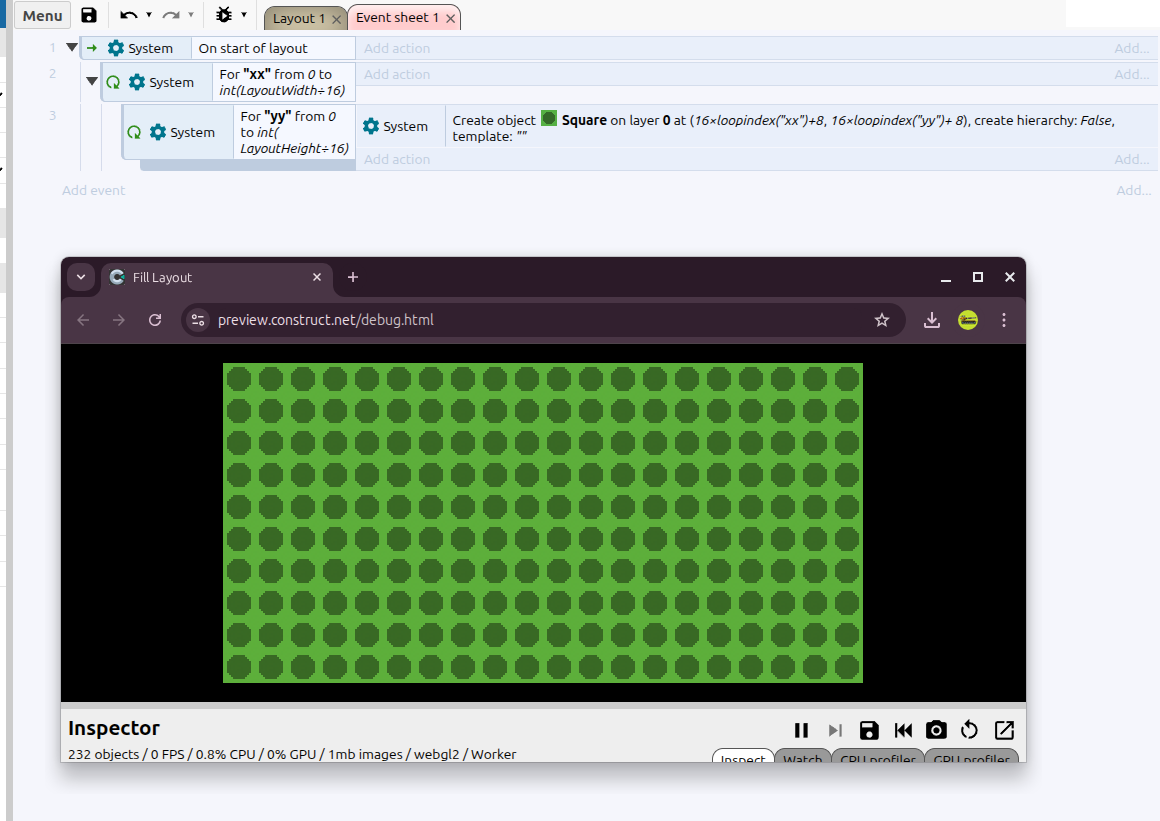The image size is (1160, 821).
Task: Open the debug options dropdown arrow
Action: click(244, 16)
